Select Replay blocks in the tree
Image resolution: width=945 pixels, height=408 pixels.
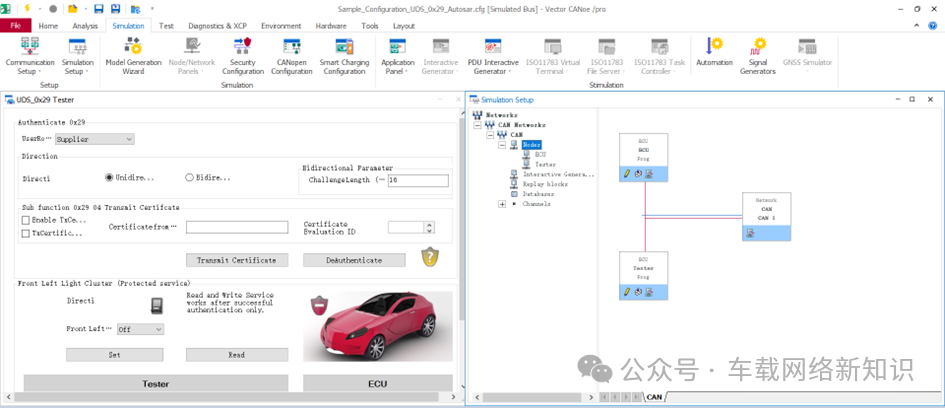[546, 184]
